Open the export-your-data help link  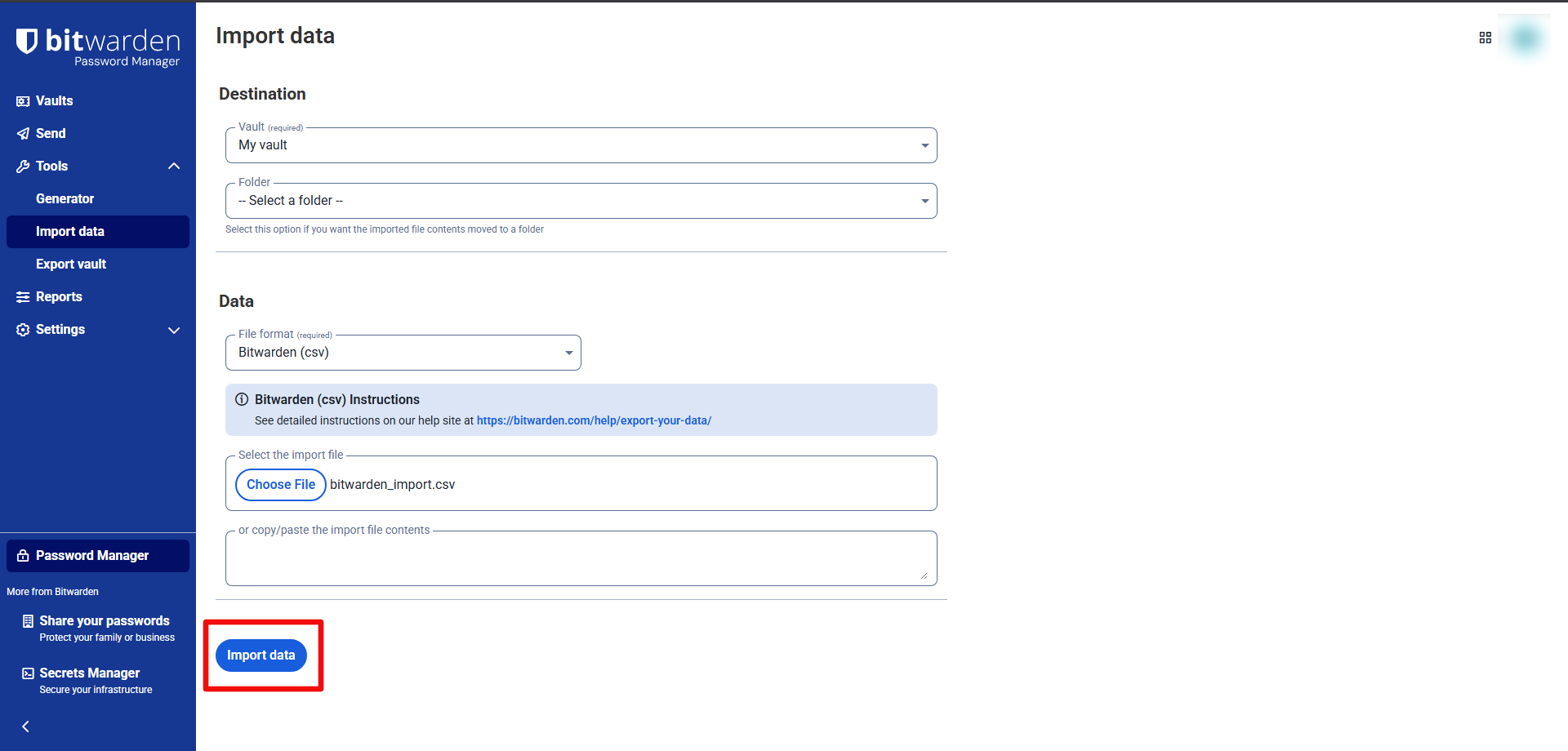[x=594, y=420]
